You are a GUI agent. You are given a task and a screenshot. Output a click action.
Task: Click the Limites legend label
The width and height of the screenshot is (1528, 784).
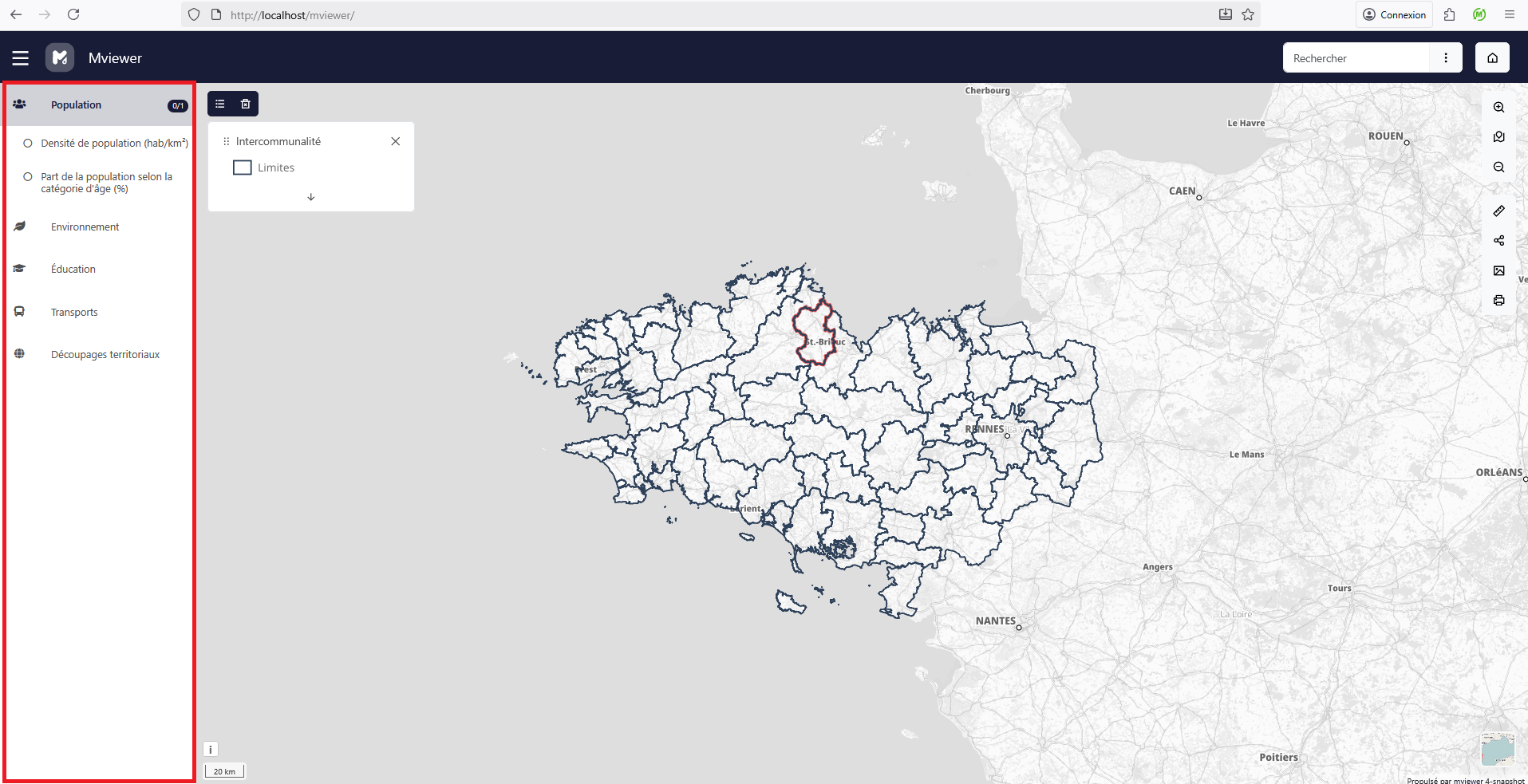click(276, 167)
